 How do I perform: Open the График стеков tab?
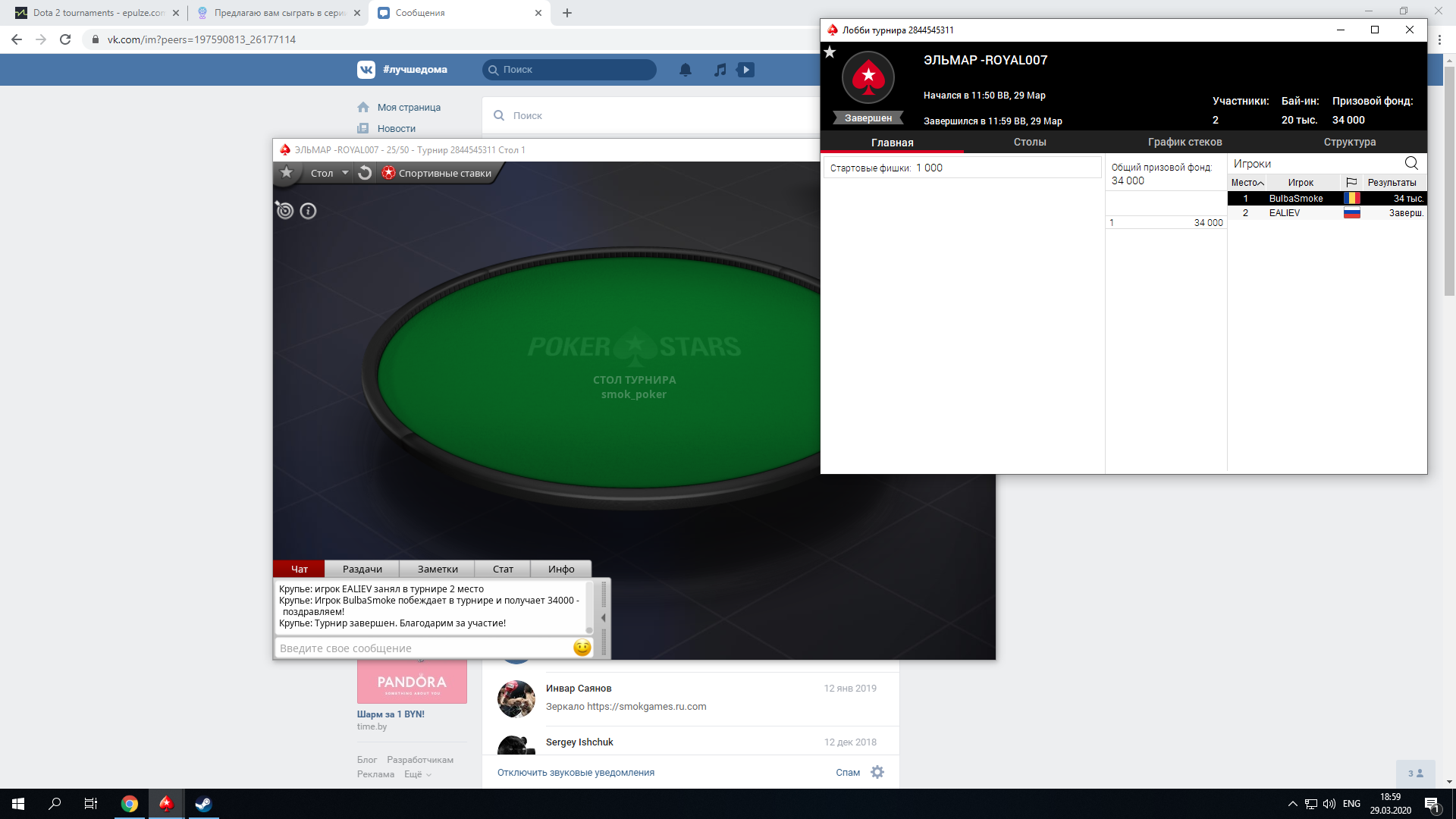tap(1185, 142)
